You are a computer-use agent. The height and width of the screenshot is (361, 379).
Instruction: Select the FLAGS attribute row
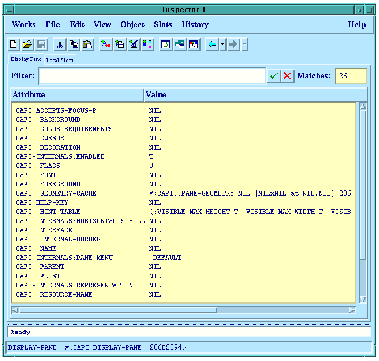(184, 166)
